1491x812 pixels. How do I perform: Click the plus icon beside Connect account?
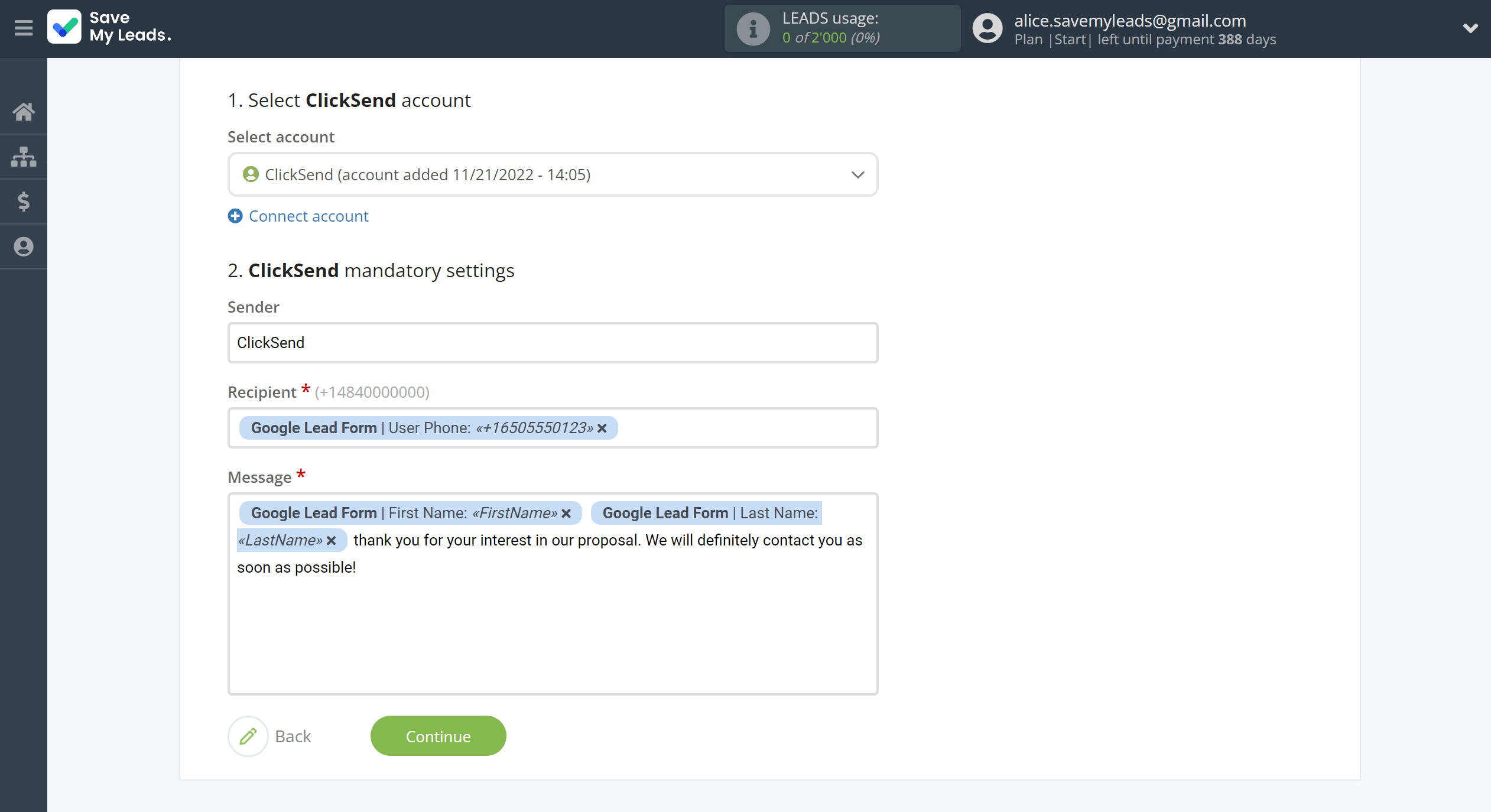[235, 216]
